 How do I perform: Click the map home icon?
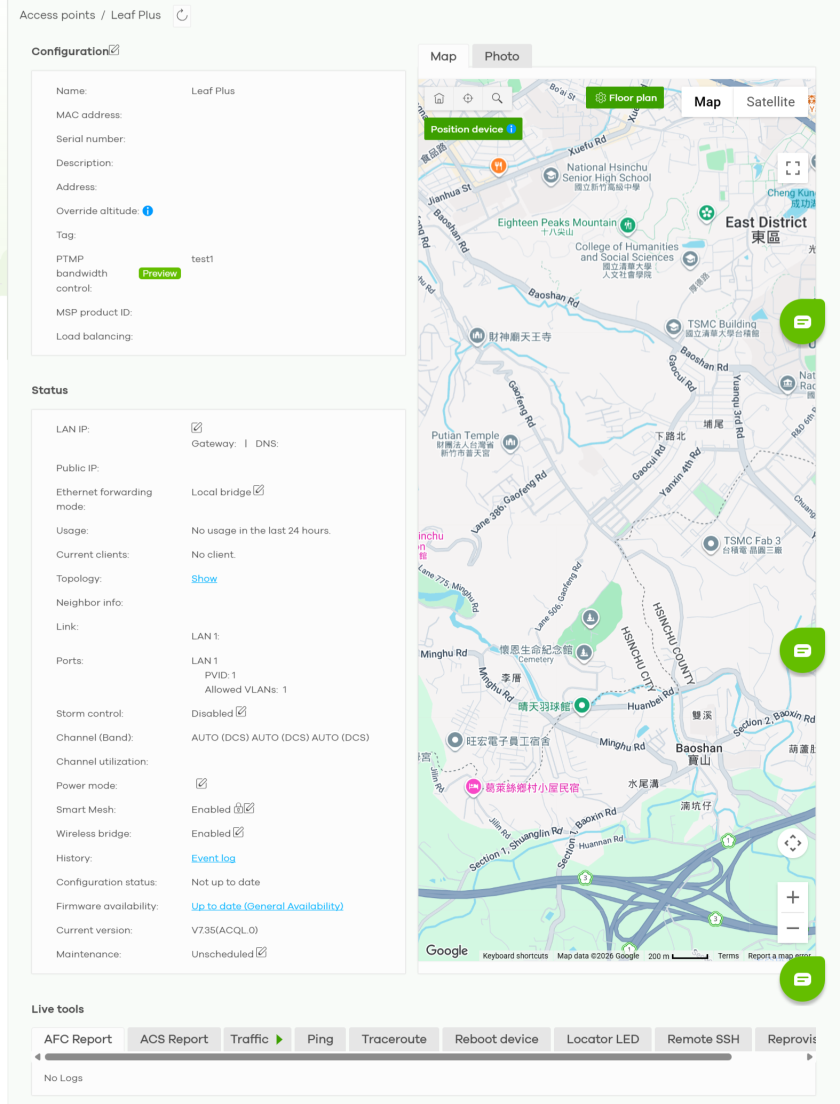(x=439, y=99)
